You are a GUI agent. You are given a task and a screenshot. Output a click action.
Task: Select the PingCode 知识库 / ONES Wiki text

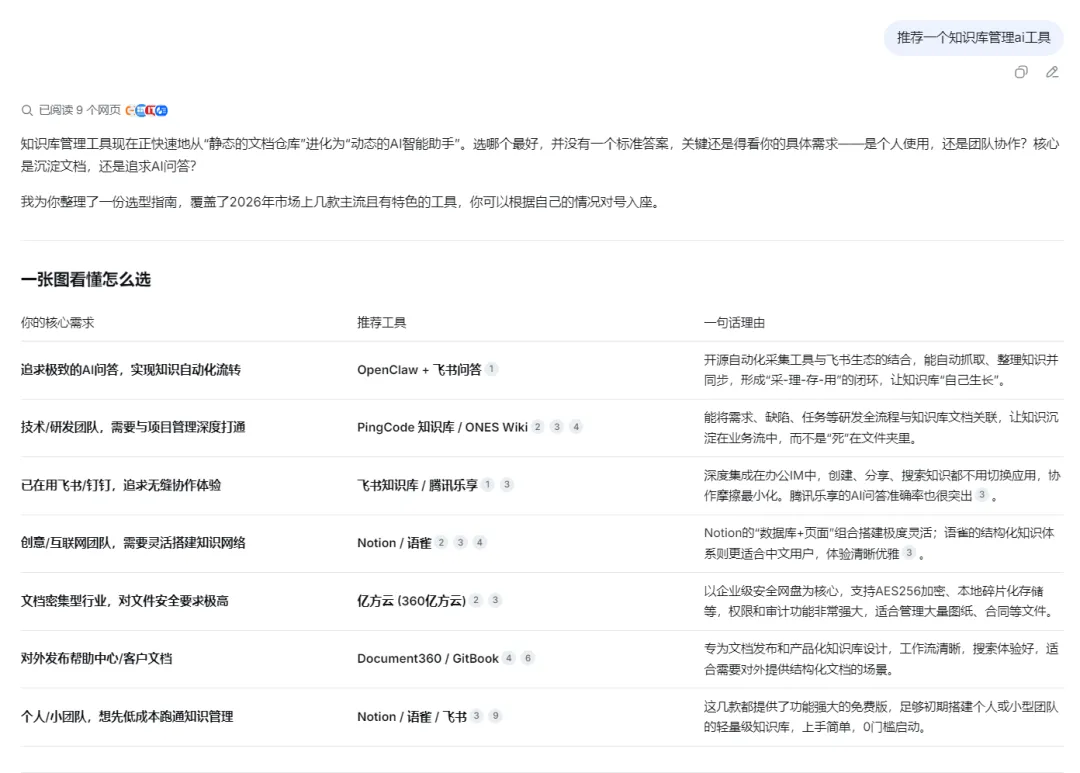click(442, 427)
